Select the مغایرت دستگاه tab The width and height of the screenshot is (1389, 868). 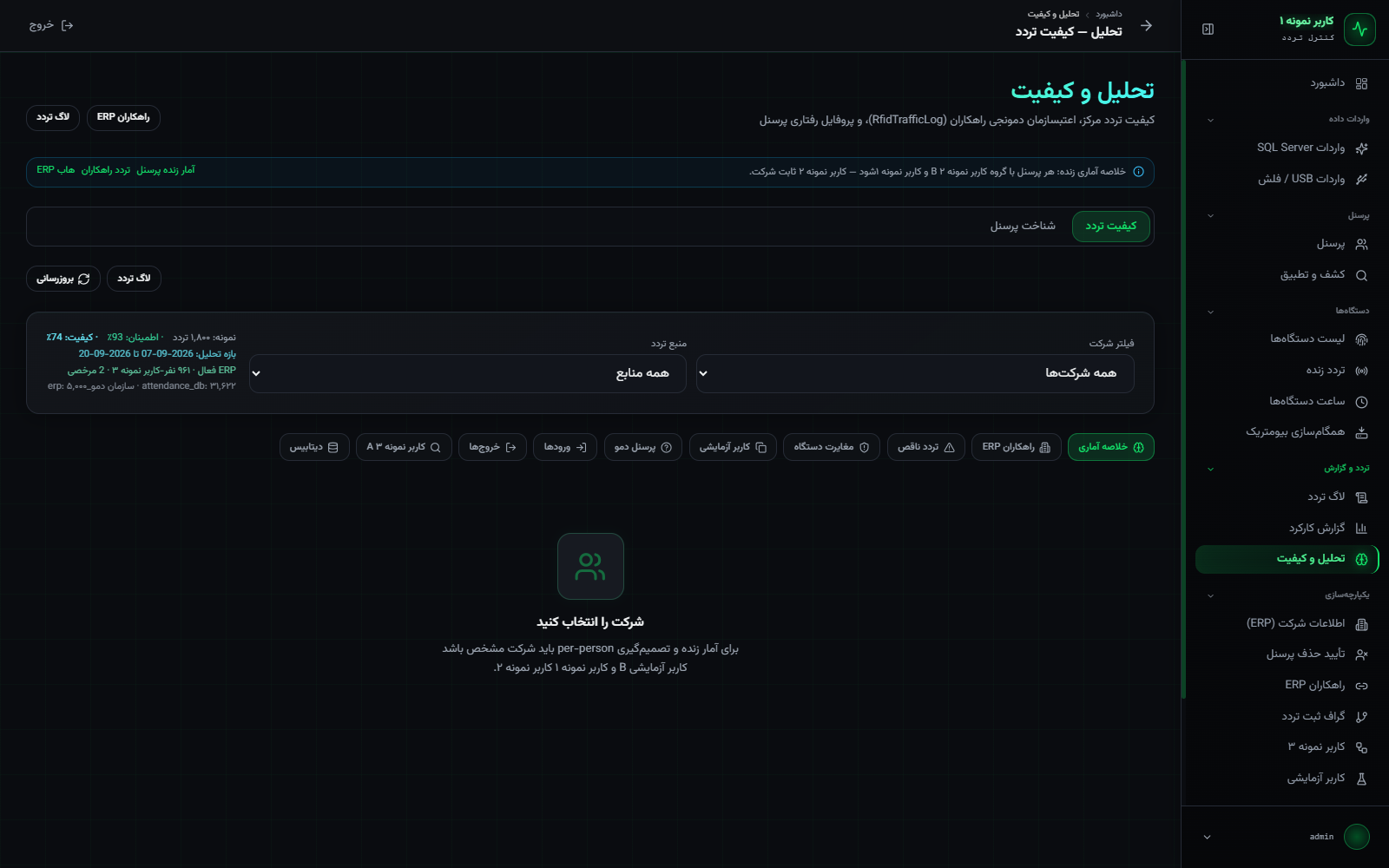tap(832, 447)
